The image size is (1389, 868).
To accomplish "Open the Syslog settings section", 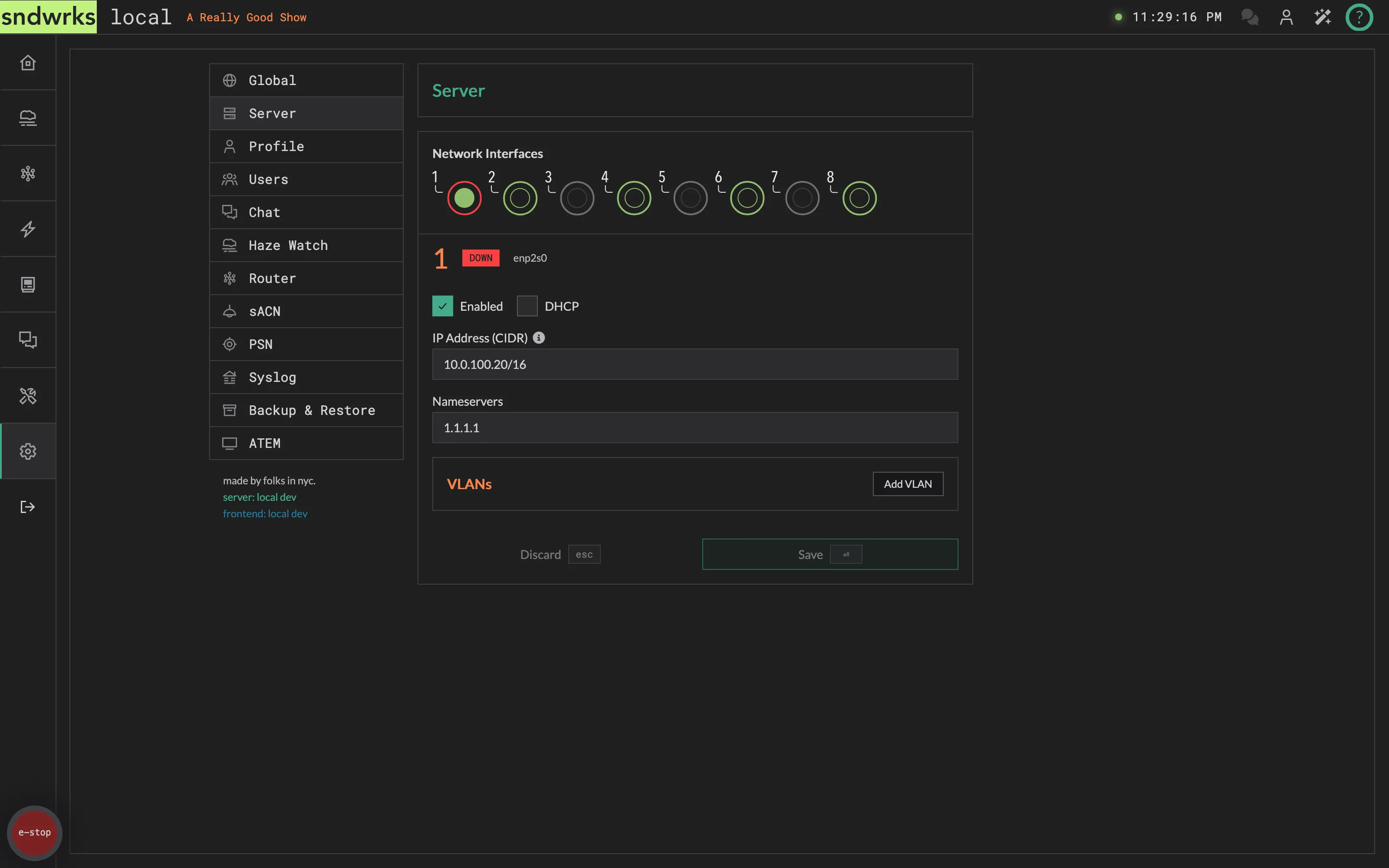I will pos(306,377).
